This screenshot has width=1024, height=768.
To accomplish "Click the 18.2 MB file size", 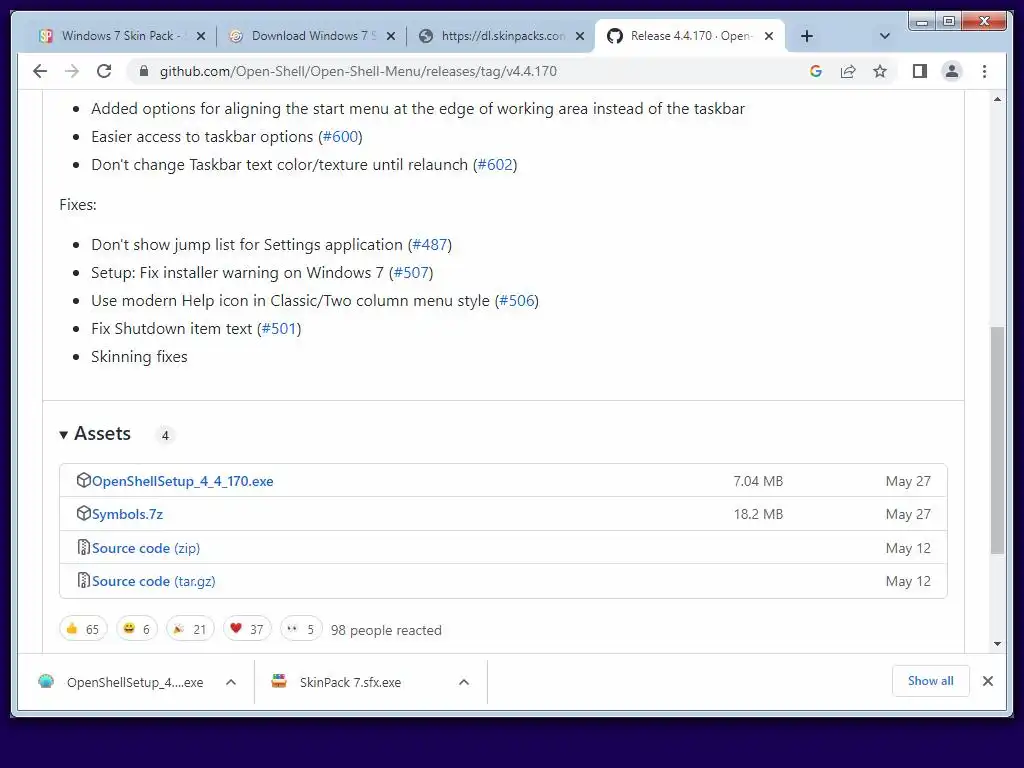I will (x=758, y=515).
